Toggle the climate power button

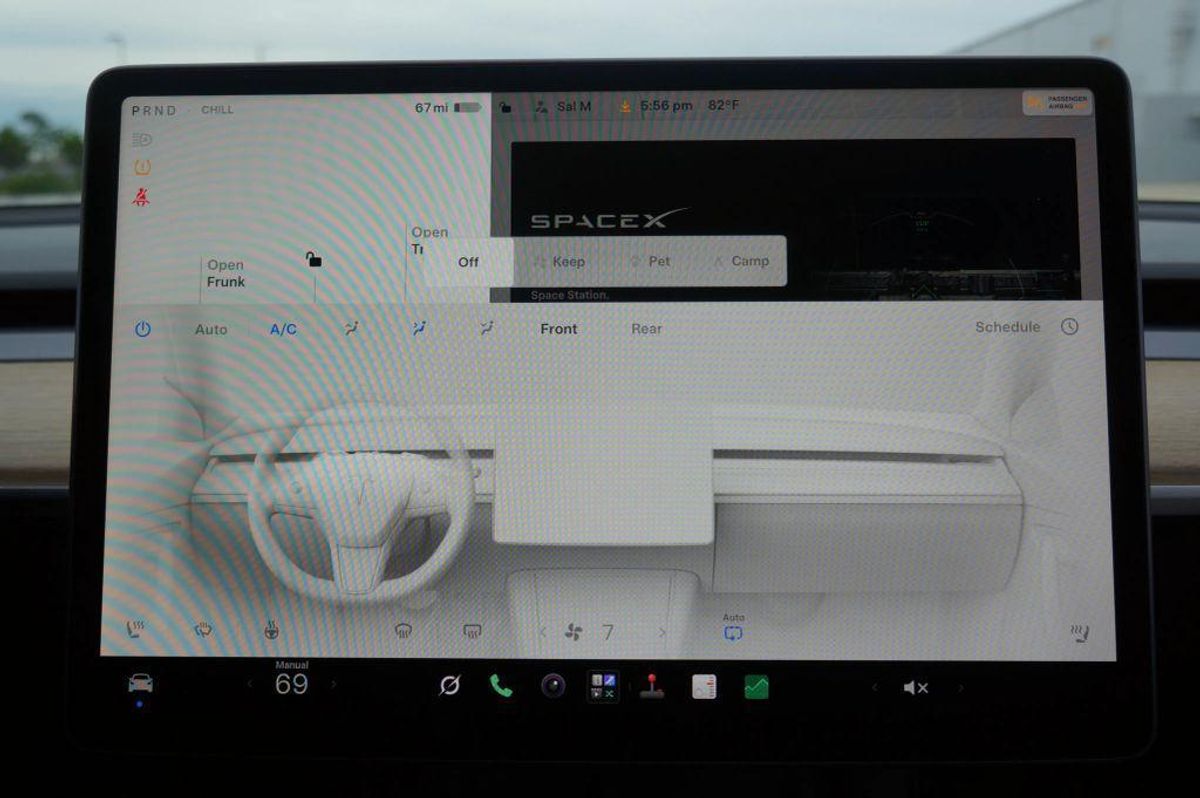[143, 328]
